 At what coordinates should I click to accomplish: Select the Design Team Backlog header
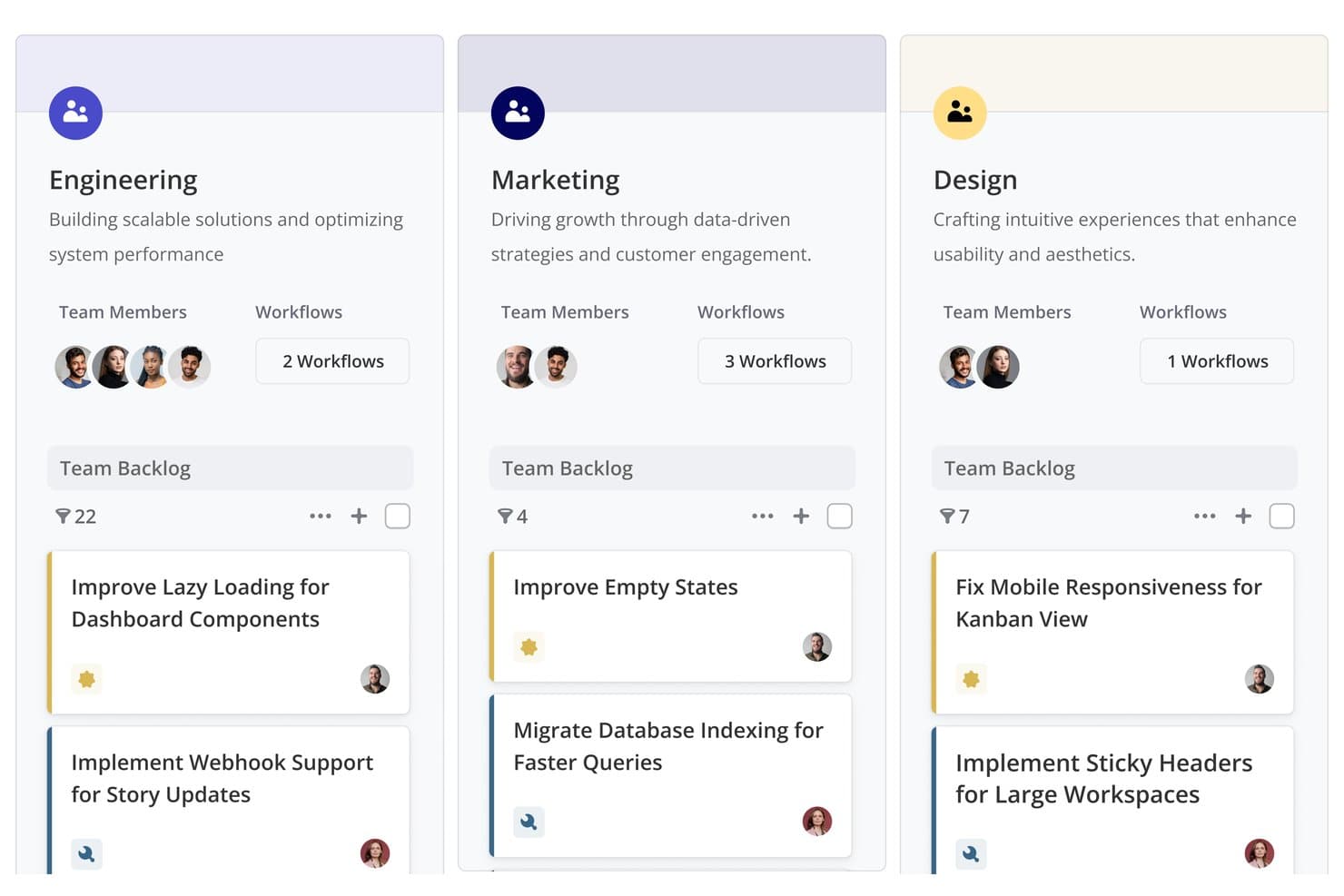click(x=1115, y=468)
